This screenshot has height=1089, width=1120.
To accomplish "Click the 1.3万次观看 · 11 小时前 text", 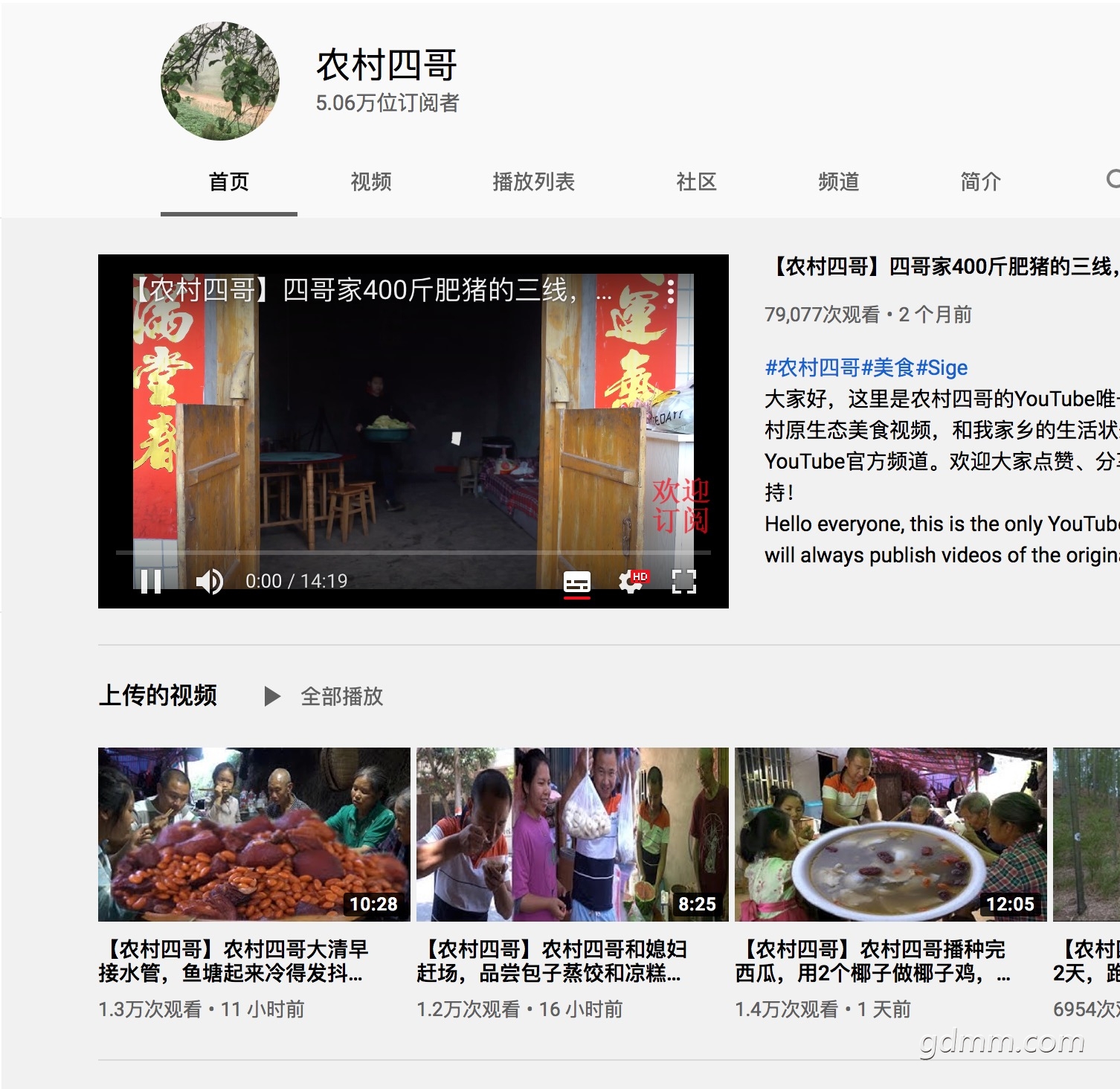I will pyautogui.click(x=202, y=1009).
